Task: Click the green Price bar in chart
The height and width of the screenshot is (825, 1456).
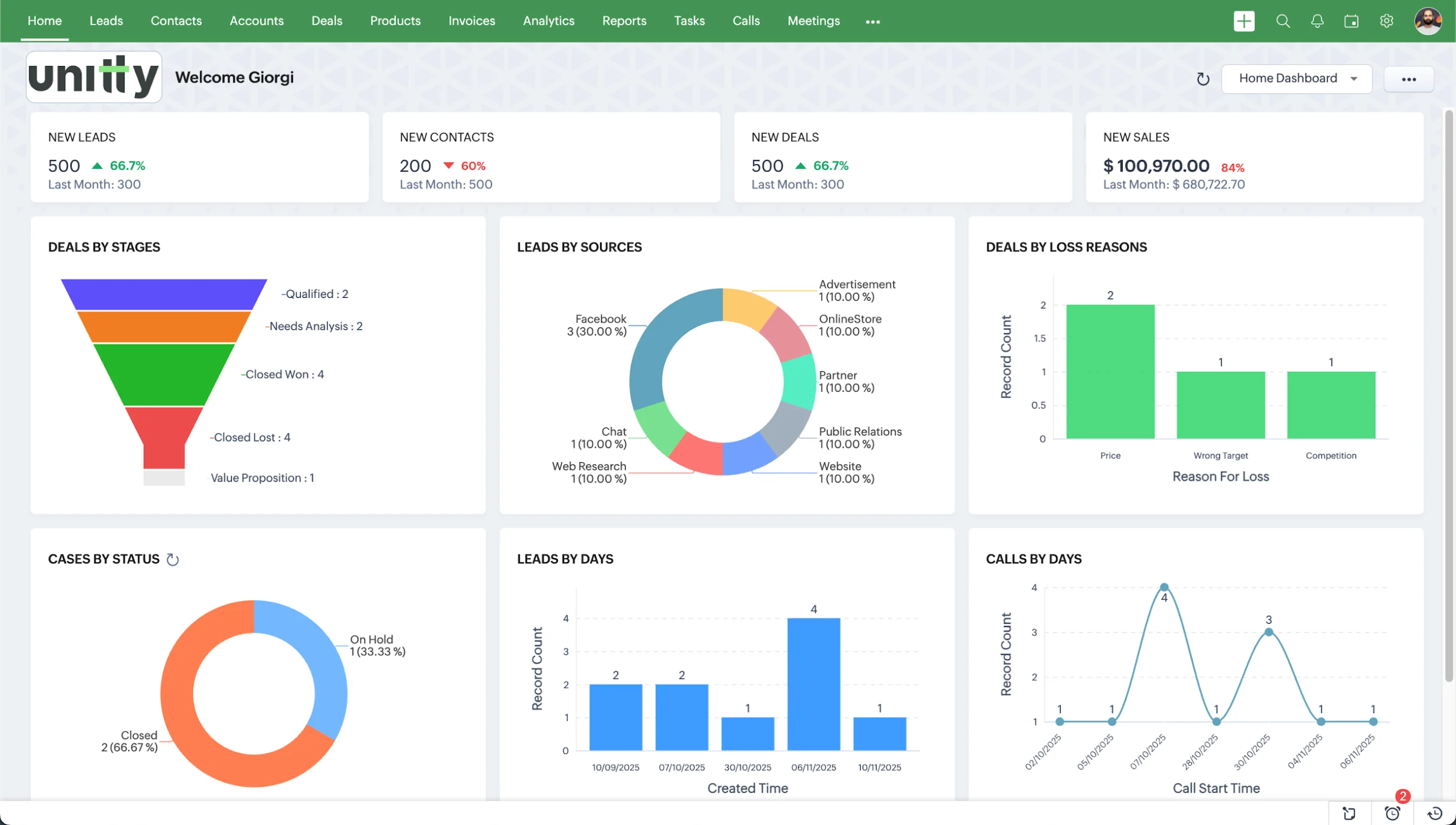Action: coord(1110,372)
